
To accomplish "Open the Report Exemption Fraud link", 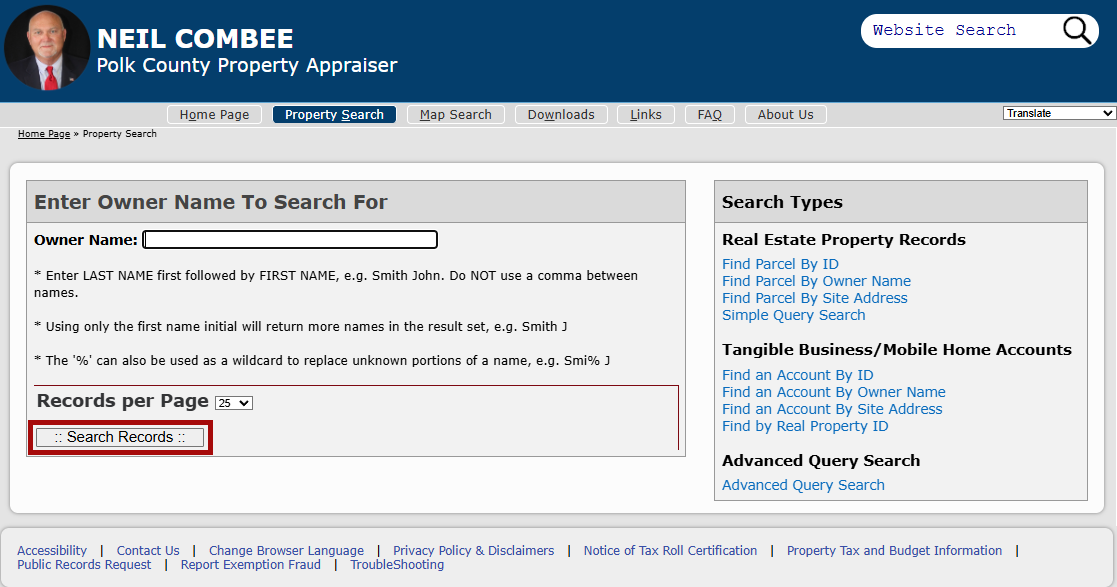I will point(250,564).
